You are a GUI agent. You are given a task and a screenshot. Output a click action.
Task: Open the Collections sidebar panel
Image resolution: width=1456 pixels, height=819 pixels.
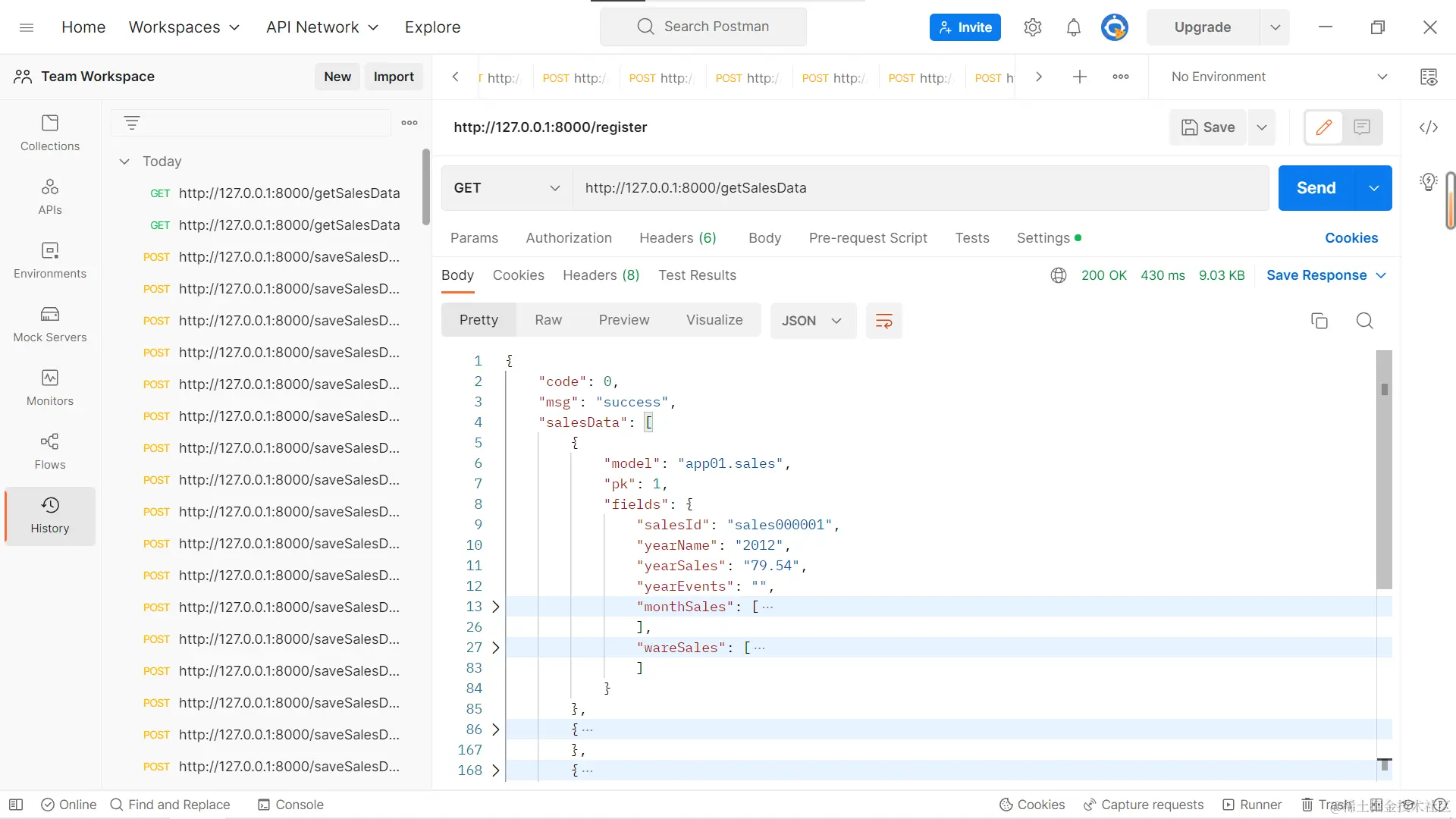point(50,133)
